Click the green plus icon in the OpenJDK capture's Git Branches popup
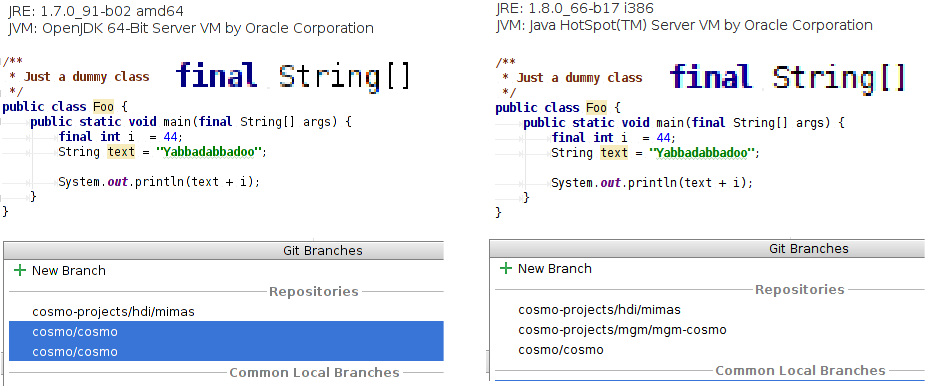This screenshot has width=941, height=391. click(20, 270)
